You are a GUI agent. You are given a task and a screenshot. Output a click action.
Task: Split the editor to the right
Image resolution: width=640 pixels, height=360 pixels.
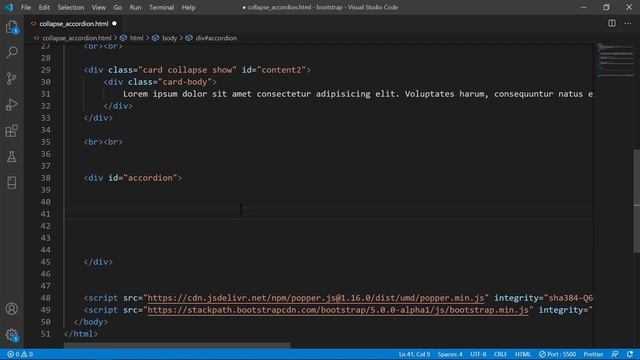pos(611,23)
